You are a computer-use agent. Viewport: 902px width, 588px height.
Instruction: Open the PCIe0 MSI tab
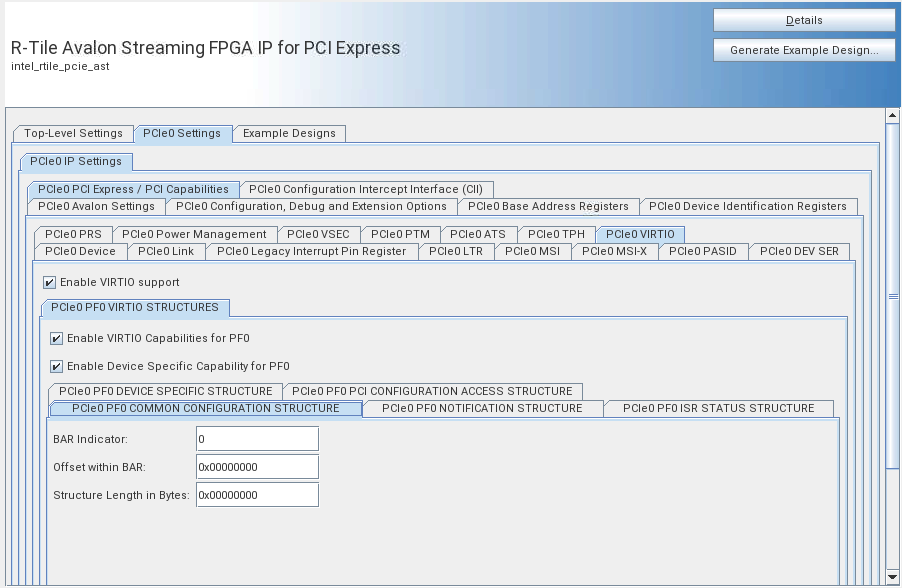pos(533,251)
